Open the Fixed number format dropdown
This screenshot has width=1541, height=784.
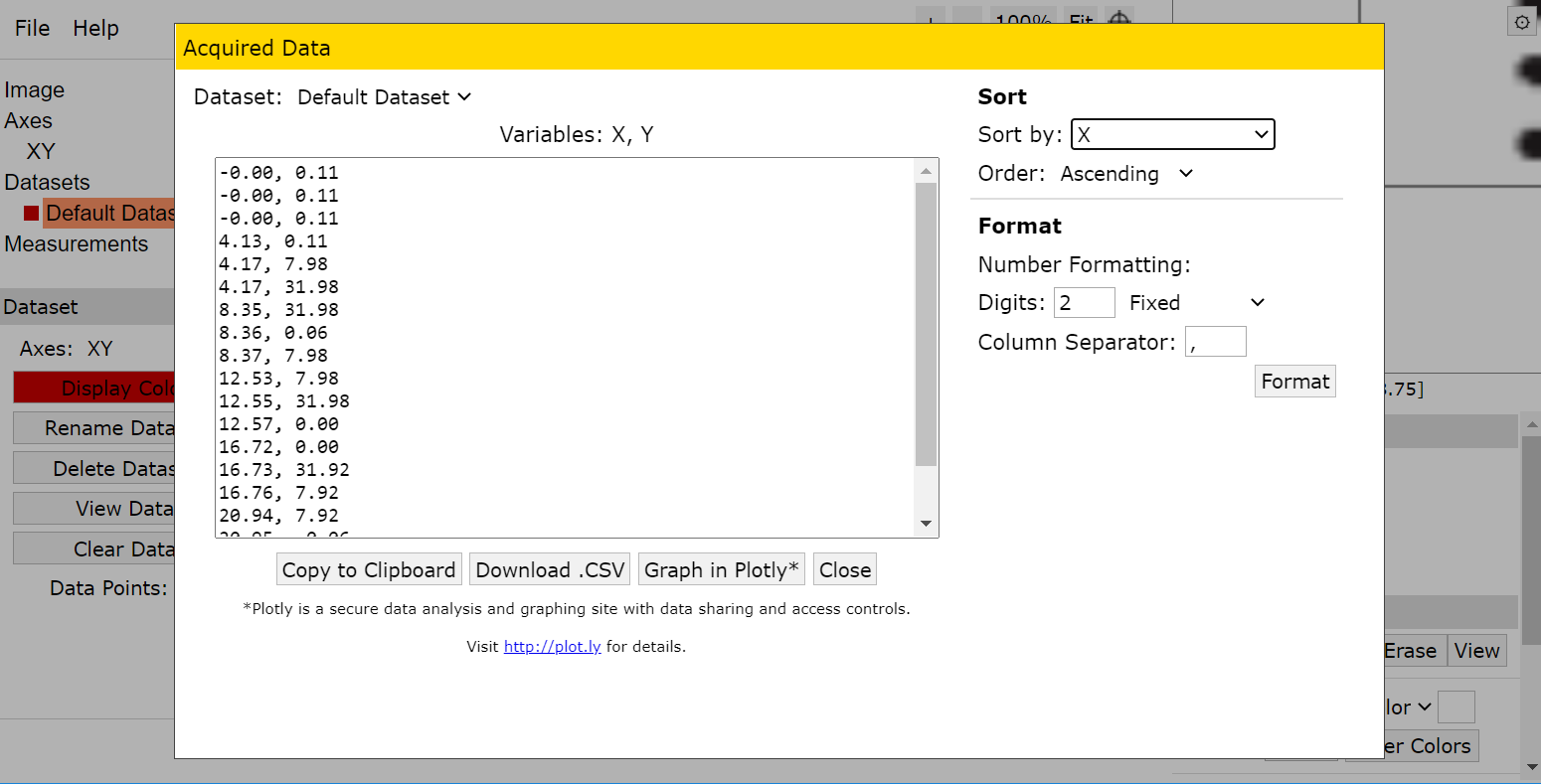1197,302
